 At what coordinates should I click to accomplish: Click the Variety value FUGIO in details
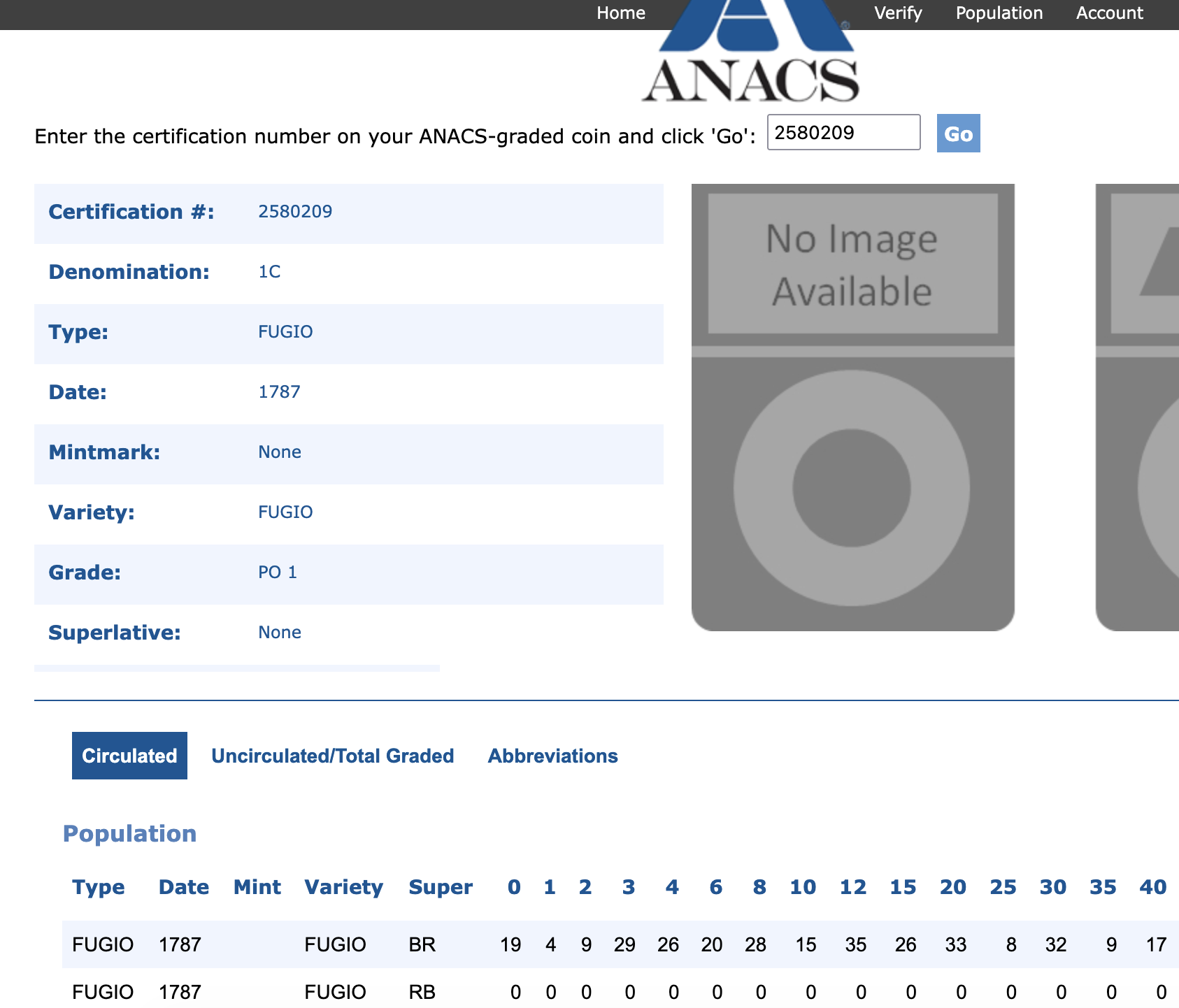click(285, 512)
